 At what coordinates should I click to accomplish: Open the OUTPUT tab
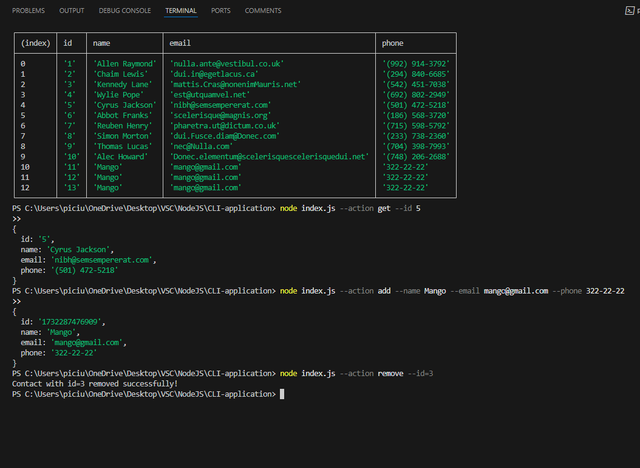coord(71,11)
